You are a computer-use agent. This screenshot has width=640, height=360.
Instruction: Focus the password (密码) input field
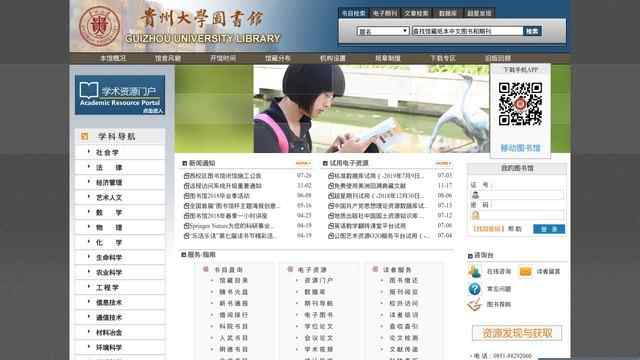click(522, 215)
